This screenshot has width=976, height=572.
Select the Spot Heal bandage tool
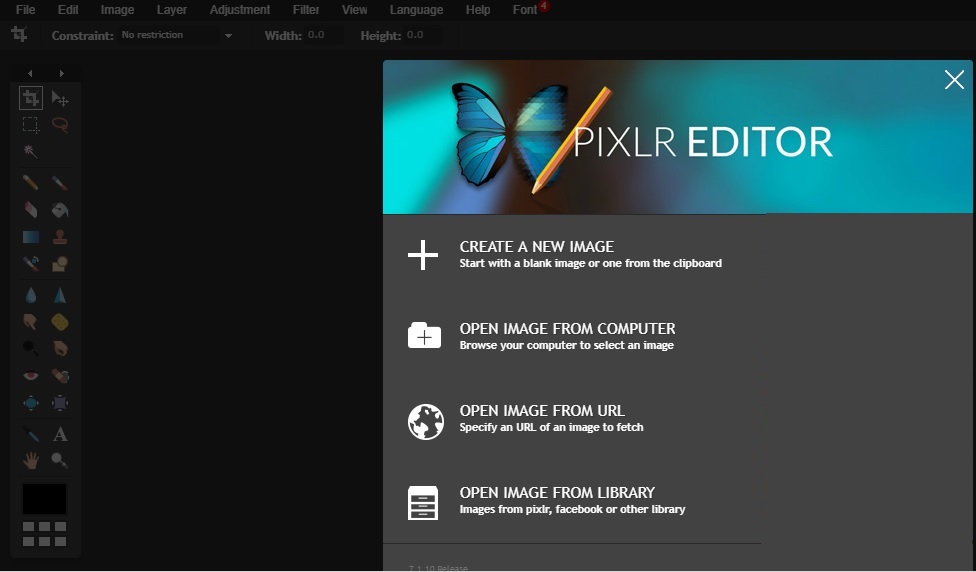click(60, 376)
